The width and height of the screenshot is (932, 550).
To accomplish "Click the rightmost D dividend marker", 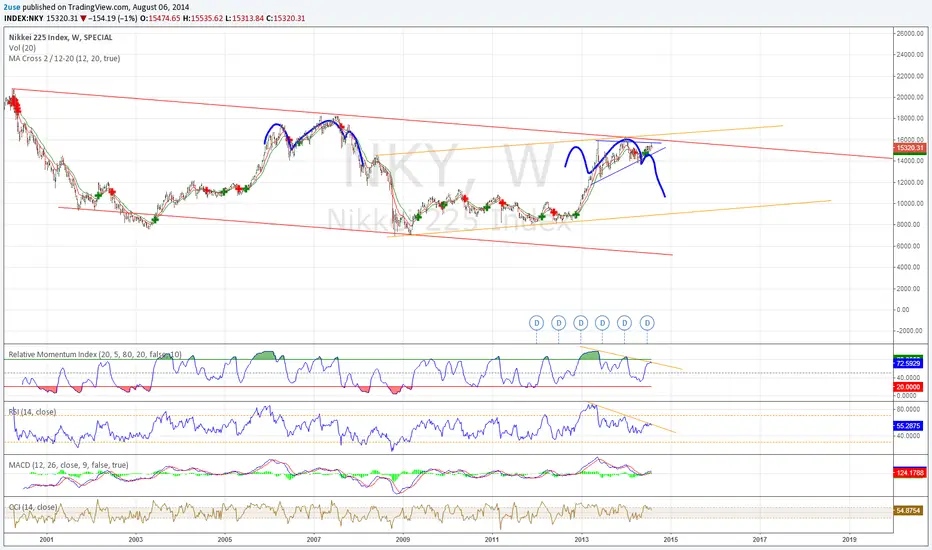I will pos(647,323).
